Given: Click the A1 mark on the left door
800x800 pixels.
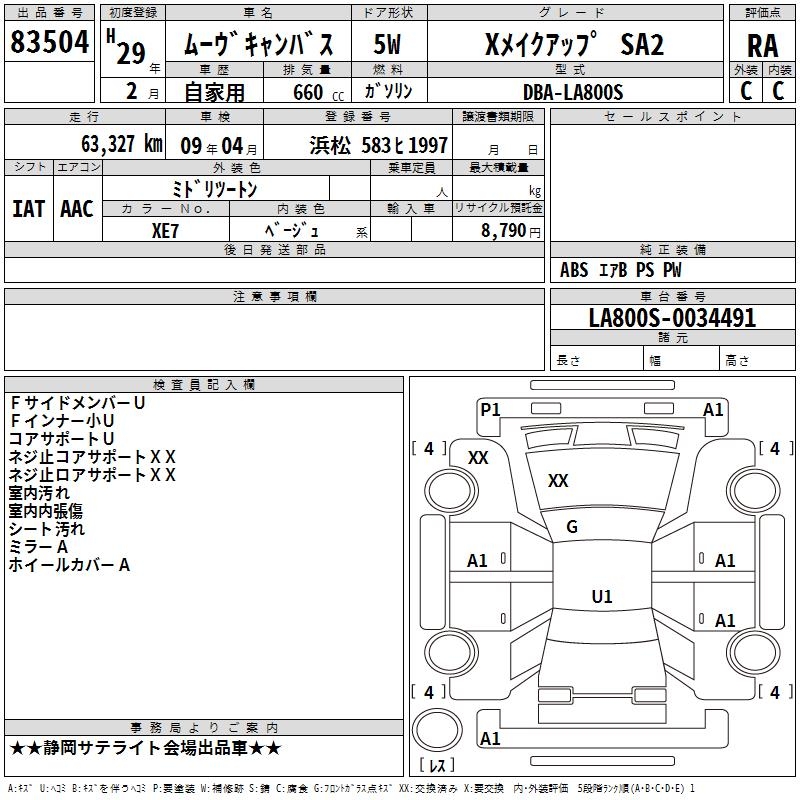Looking at the screenshot, I should click(x=478, y=561).
